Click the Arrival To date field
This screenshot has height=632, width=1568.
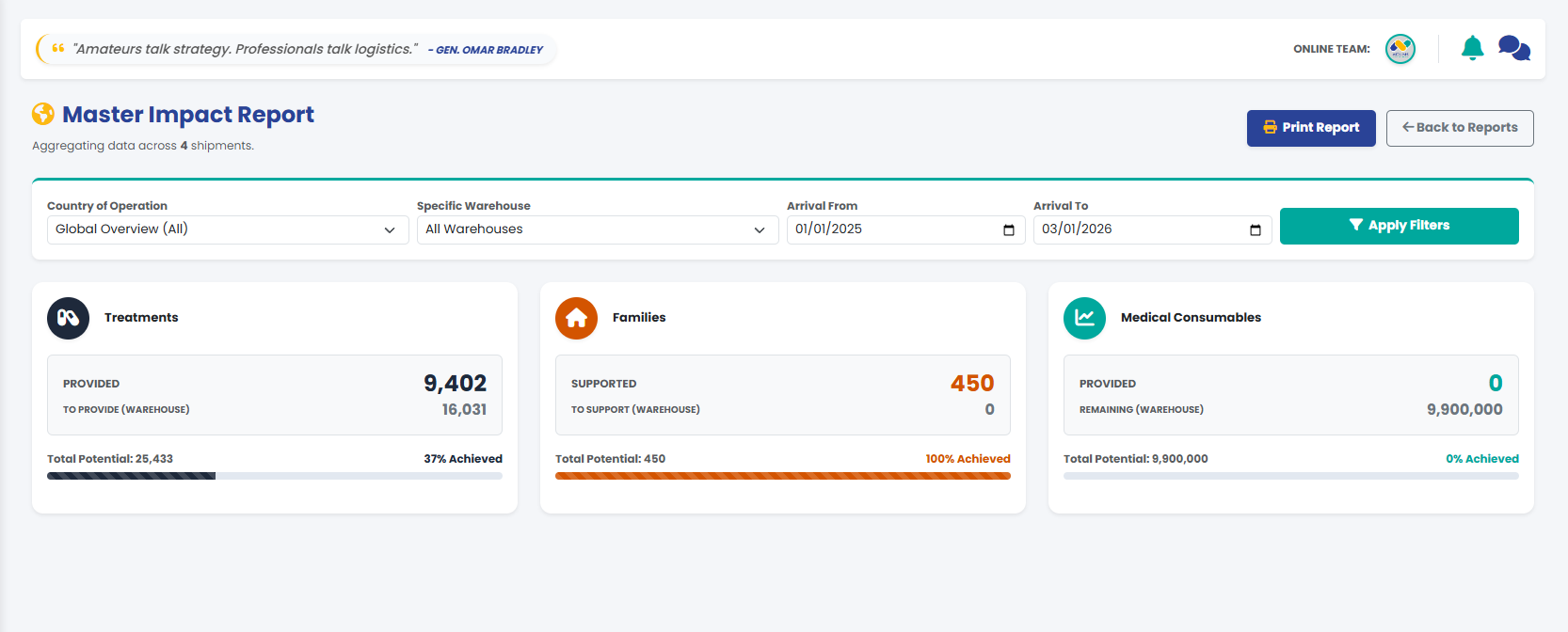(x=1153, y=229)
